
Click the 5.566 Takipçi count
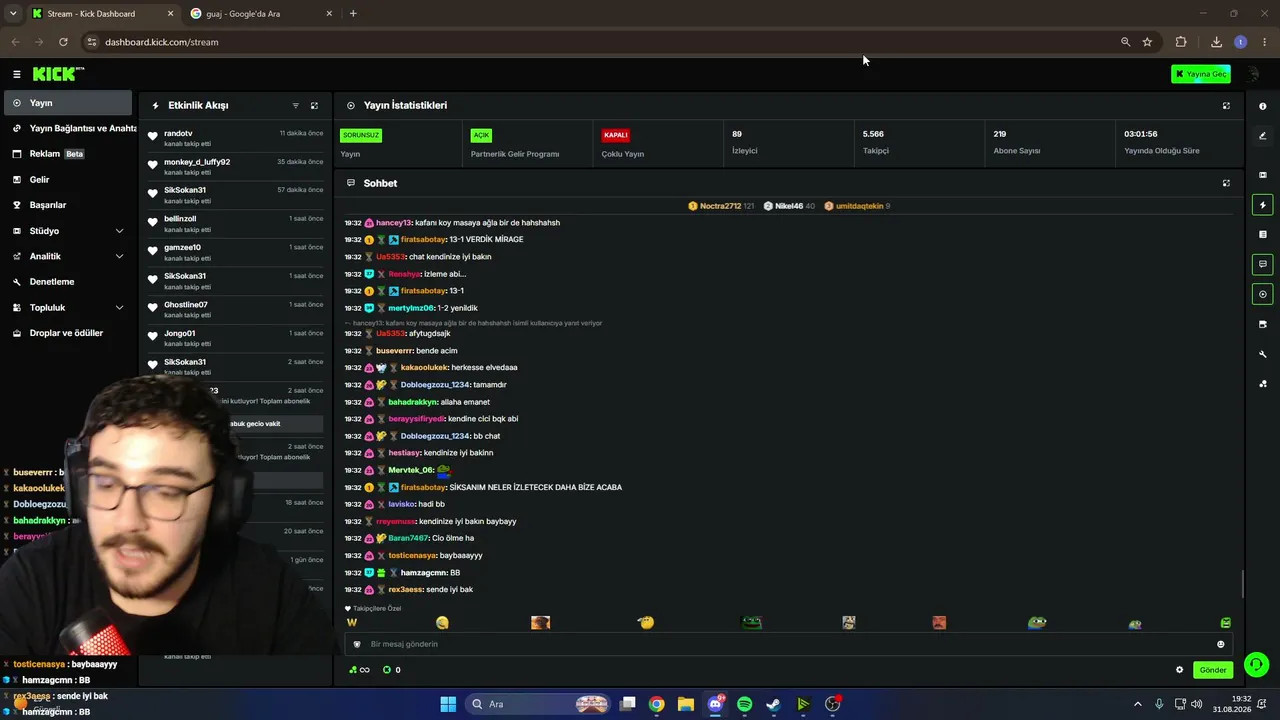(x=873, y=134)
